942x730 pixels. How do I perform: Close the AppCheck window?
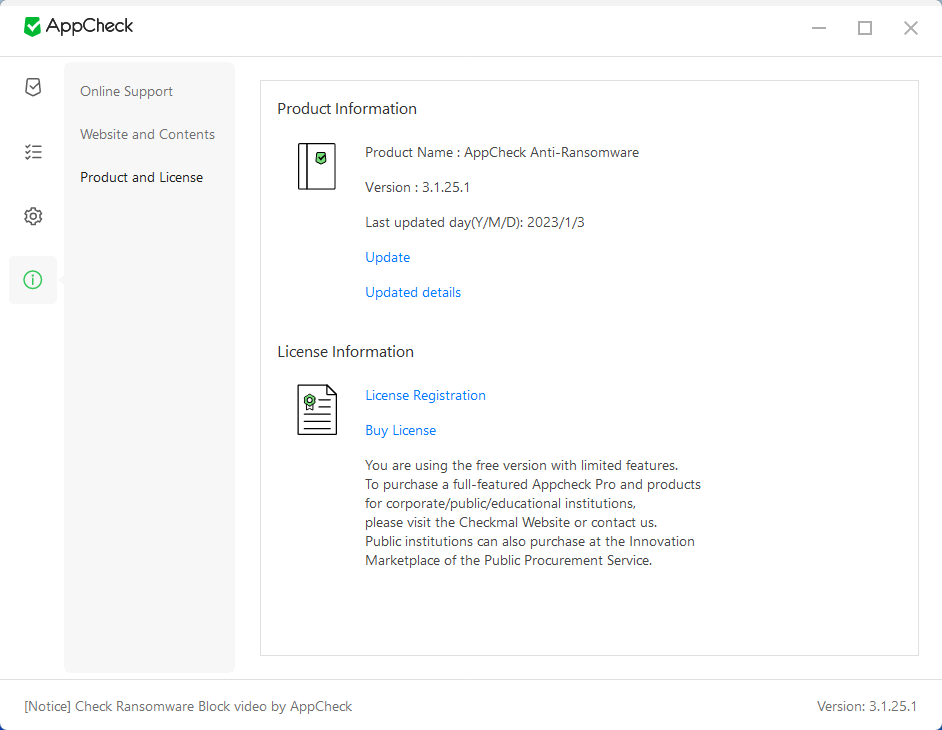tap(911, 28)
